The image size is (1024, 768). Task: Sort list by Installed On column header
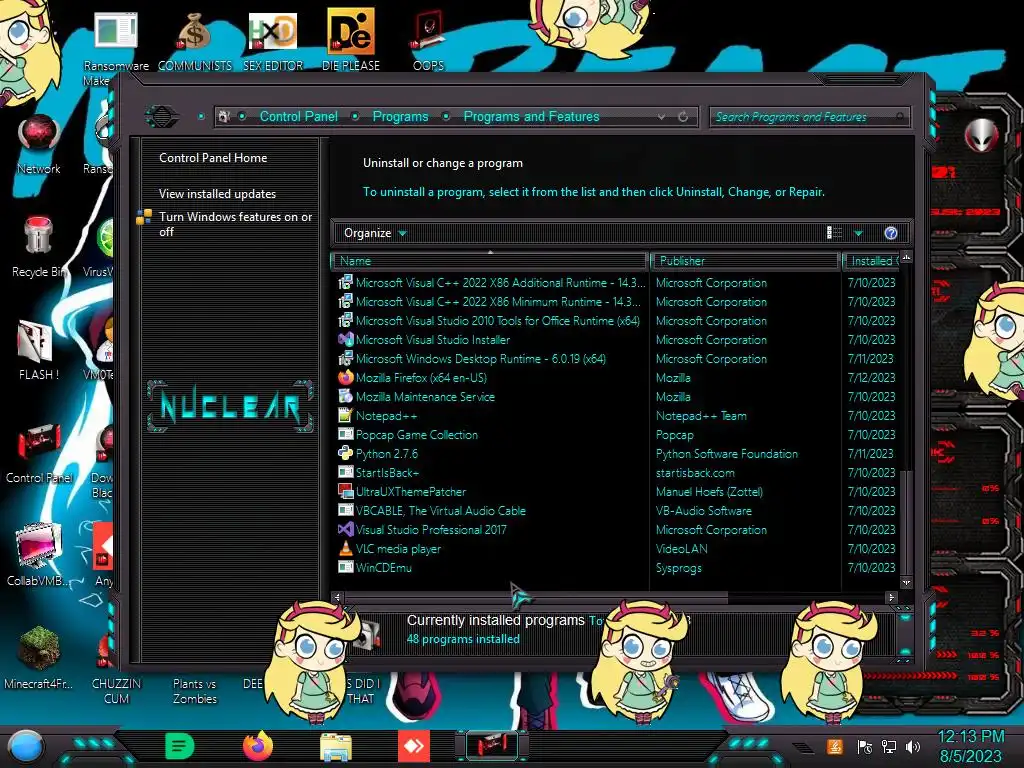click(x=871, y=261)
